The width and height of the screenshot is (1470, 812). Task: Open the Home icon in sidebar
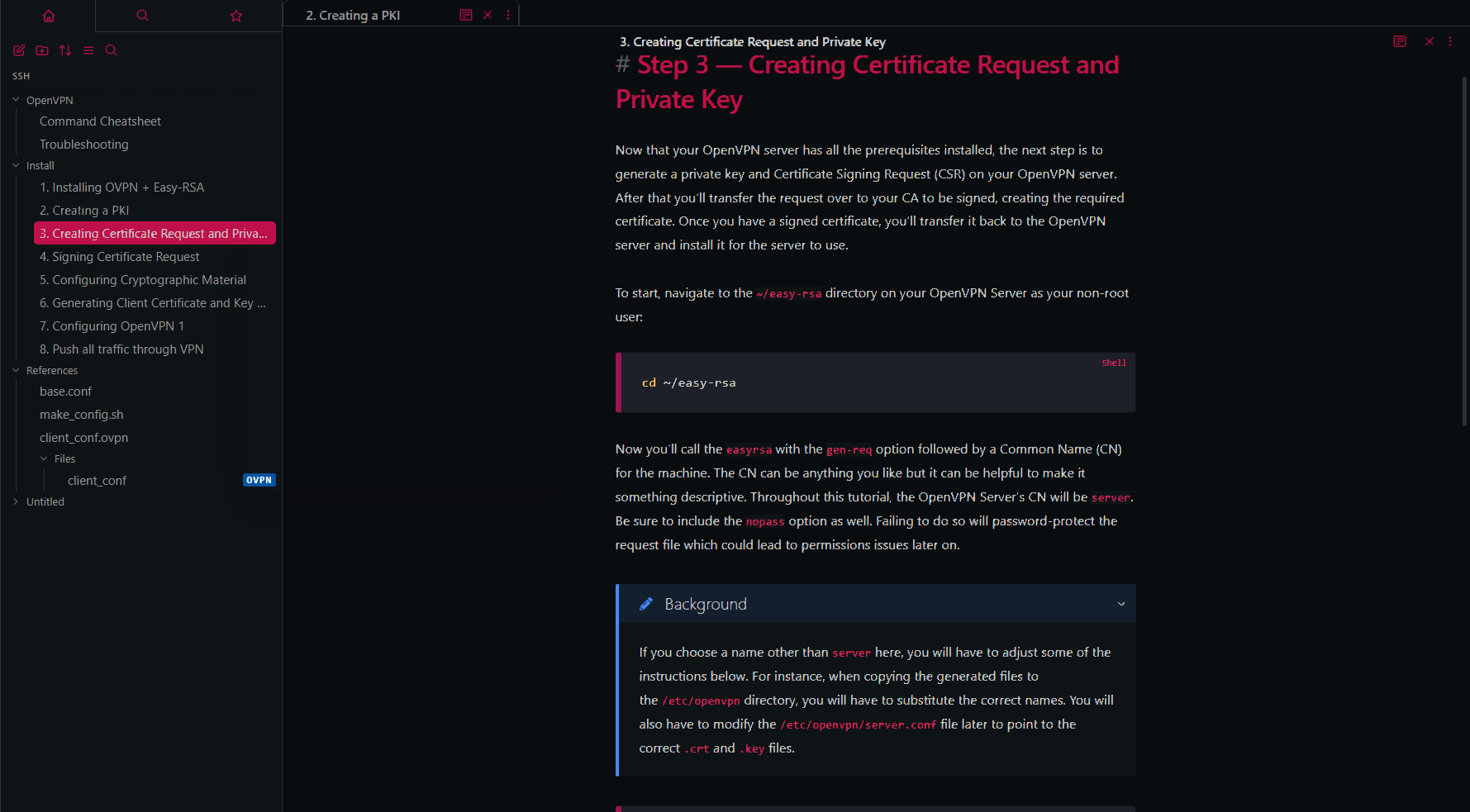coord(49,16)
